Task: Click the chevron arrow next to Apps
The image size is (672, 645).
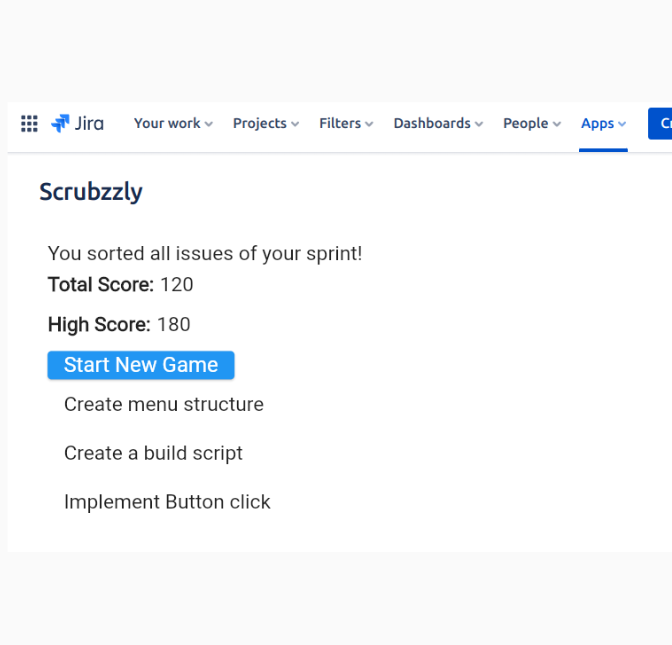Action: coord(622,124)
